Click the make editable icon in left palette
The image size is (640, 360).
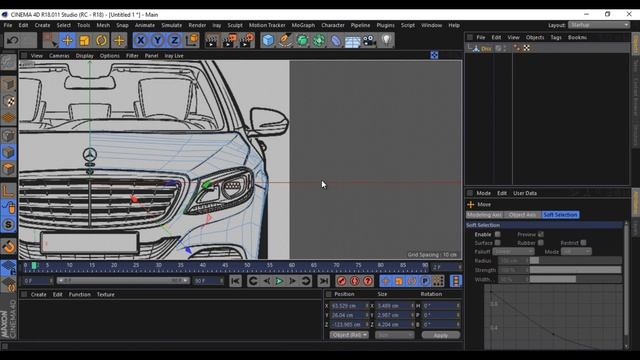(8, 62)
